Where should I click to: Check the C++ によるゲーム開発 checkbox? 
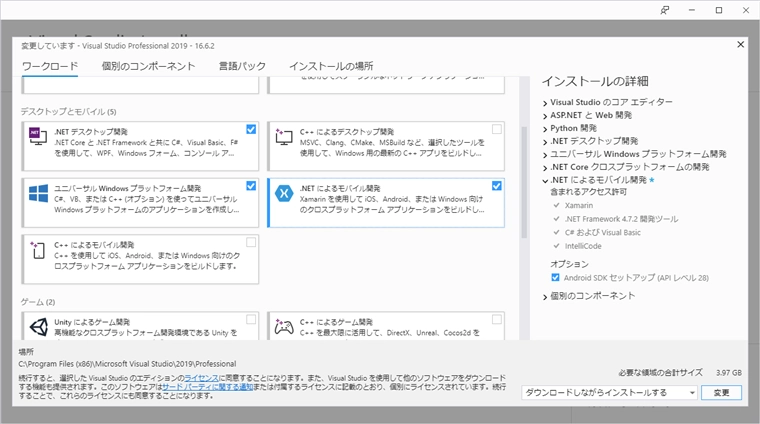coord(497,319)
